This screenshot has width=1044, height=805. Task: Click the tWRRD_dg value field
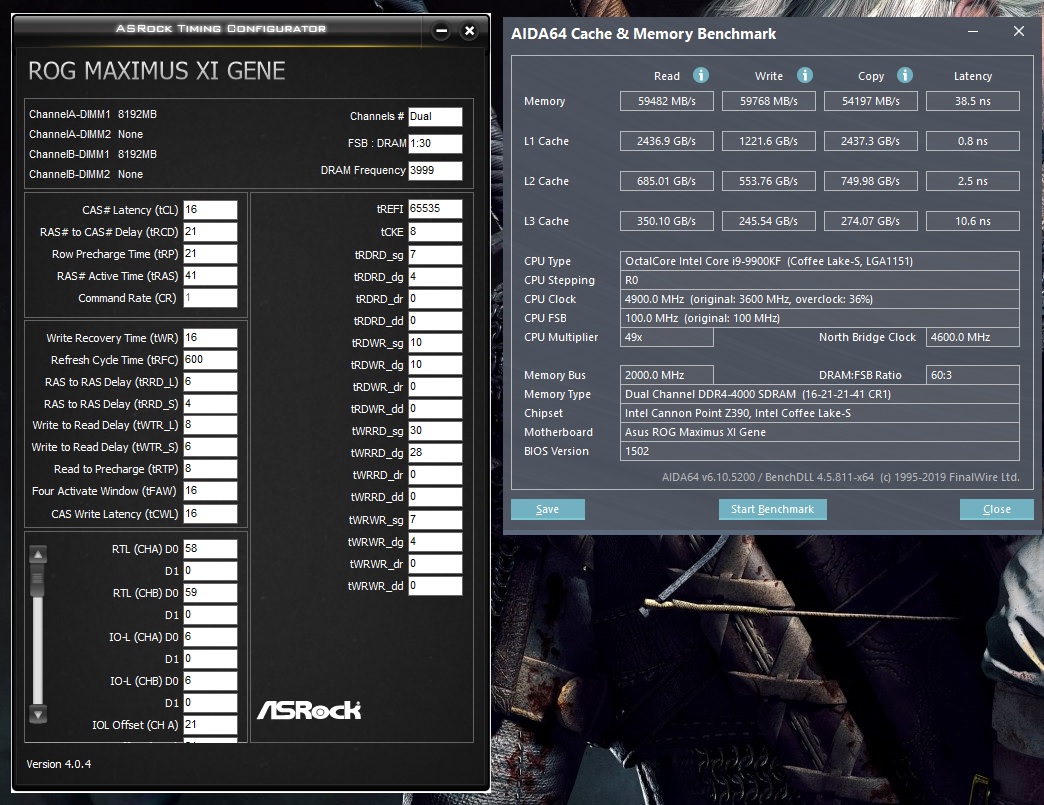tap(435, 453)
